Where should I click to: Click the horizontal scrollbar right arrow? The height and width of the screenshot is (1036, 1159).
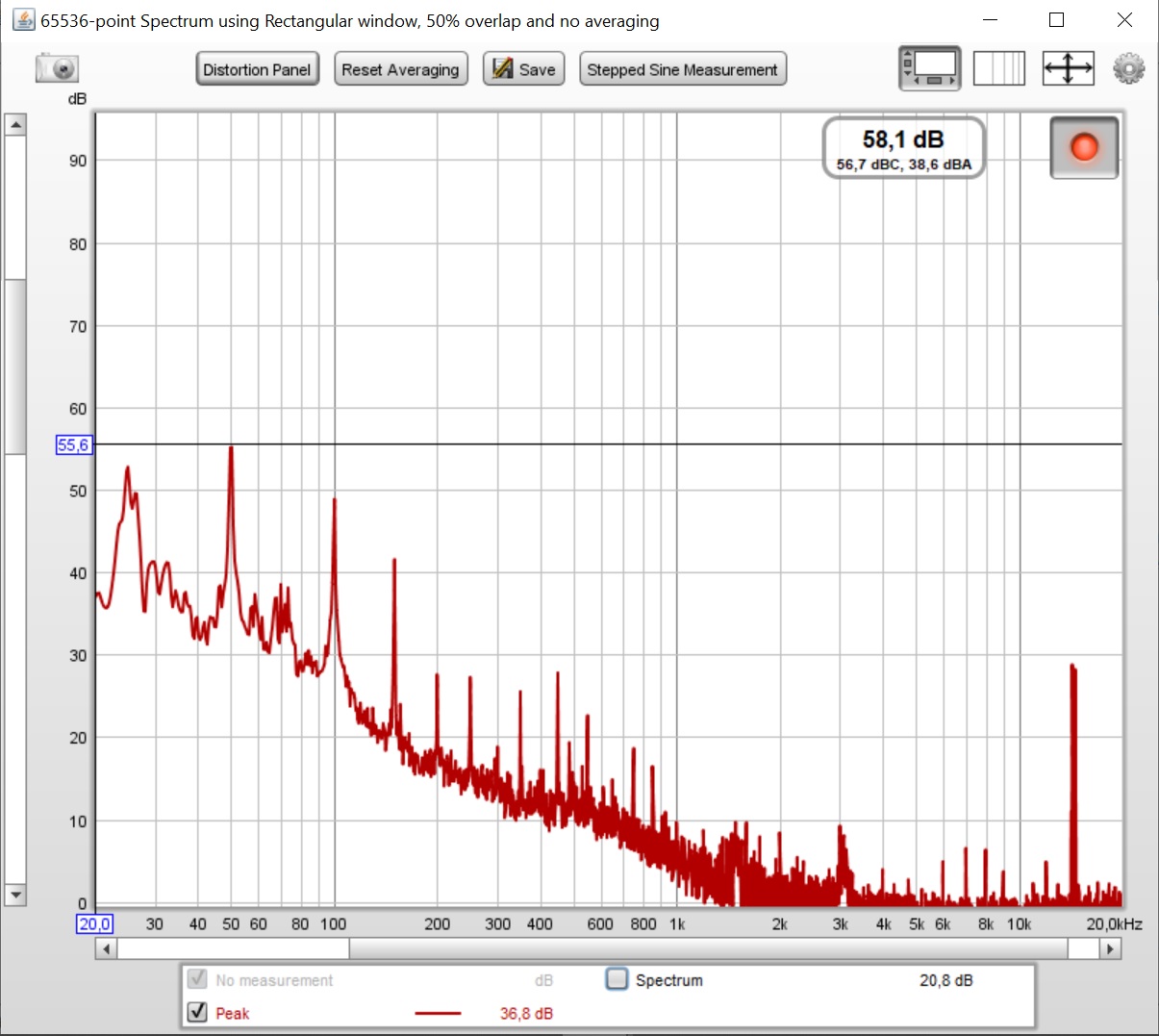click(x=1110, y=949)
